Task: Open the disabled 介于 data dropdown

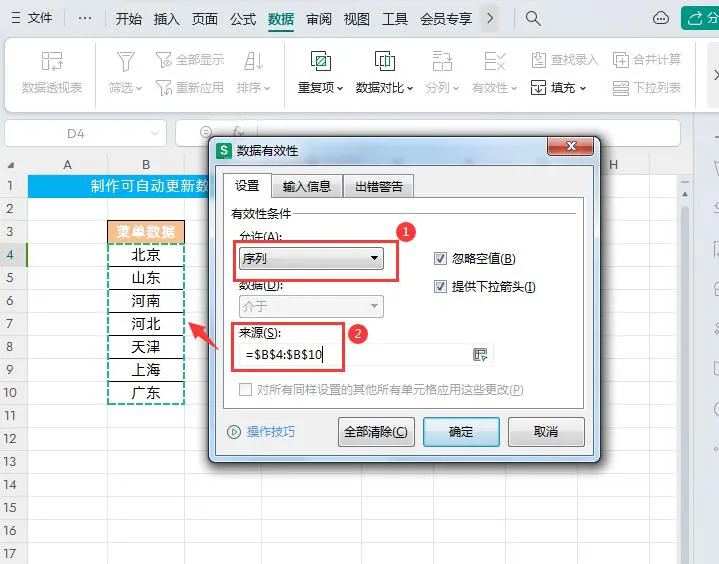Action: [311, 306]
